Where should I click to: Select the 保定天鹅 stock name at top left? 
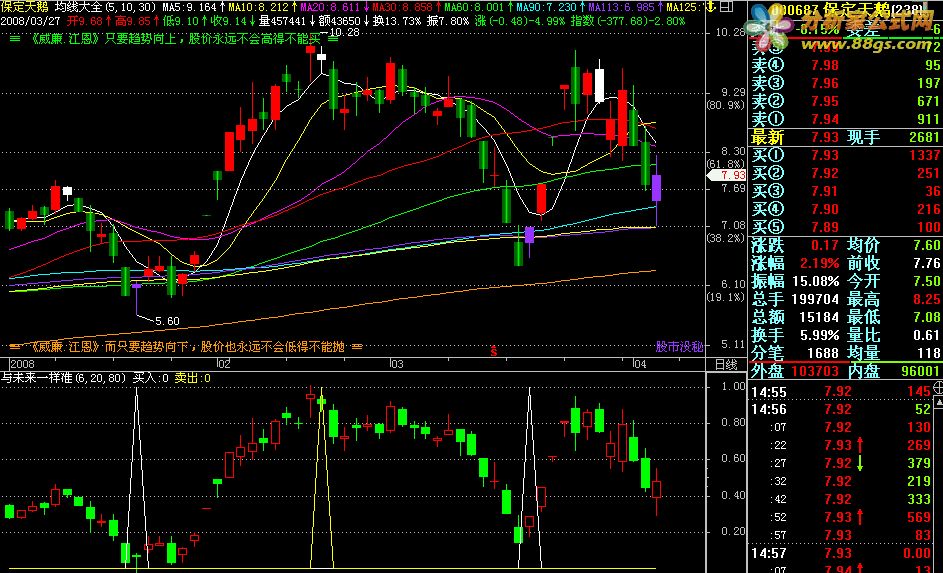click(25, 7)
